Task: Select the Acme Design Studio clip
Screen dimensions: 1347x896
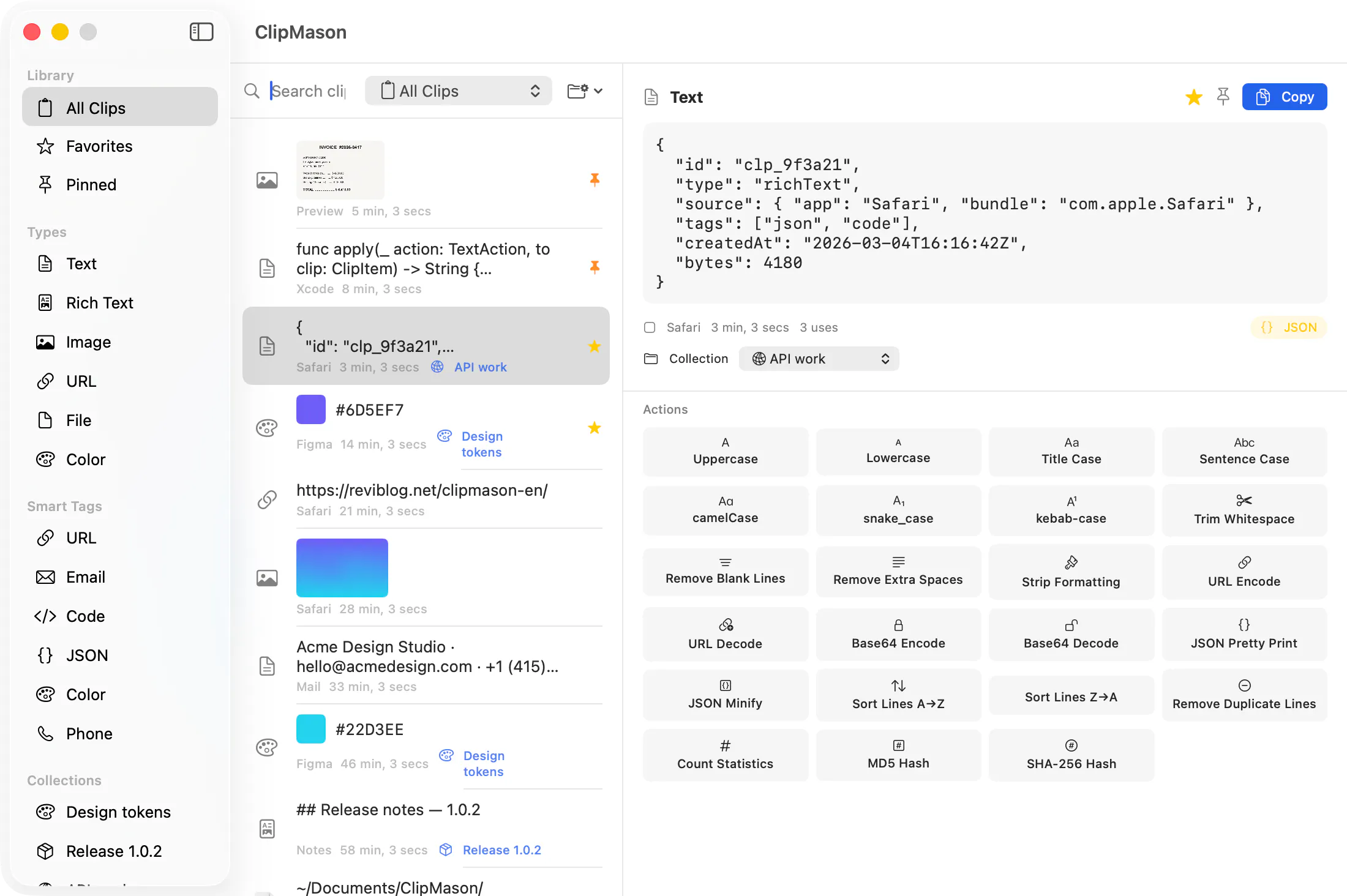Action: click(426, 665)
